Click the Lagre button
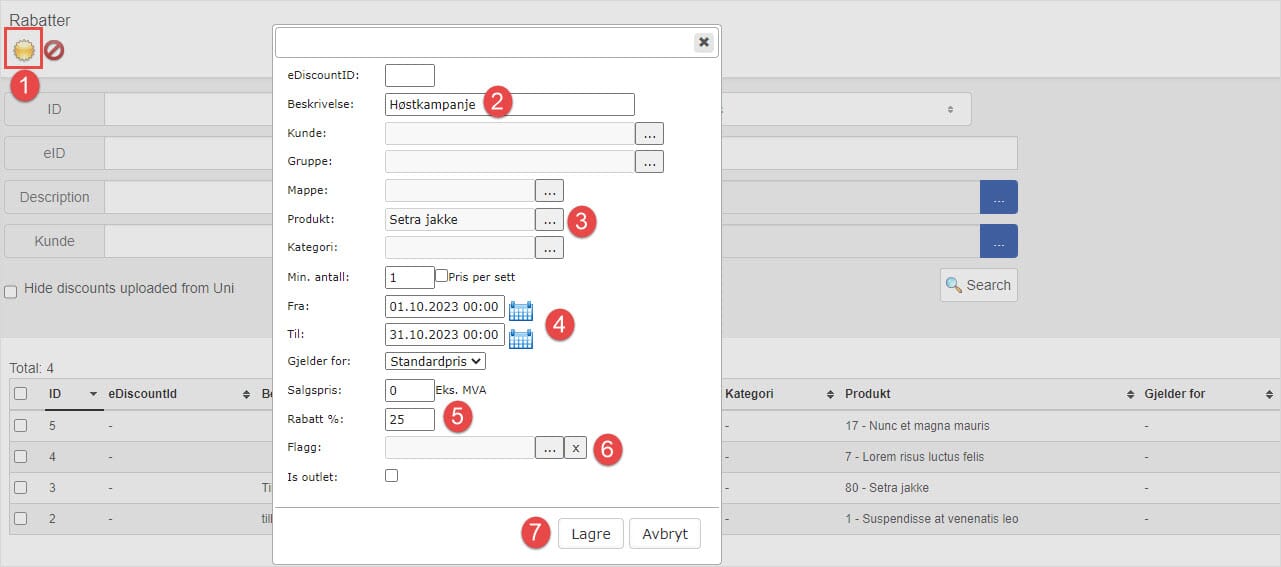Viewport: 1281px width, 567px height. tap(590, 534)
